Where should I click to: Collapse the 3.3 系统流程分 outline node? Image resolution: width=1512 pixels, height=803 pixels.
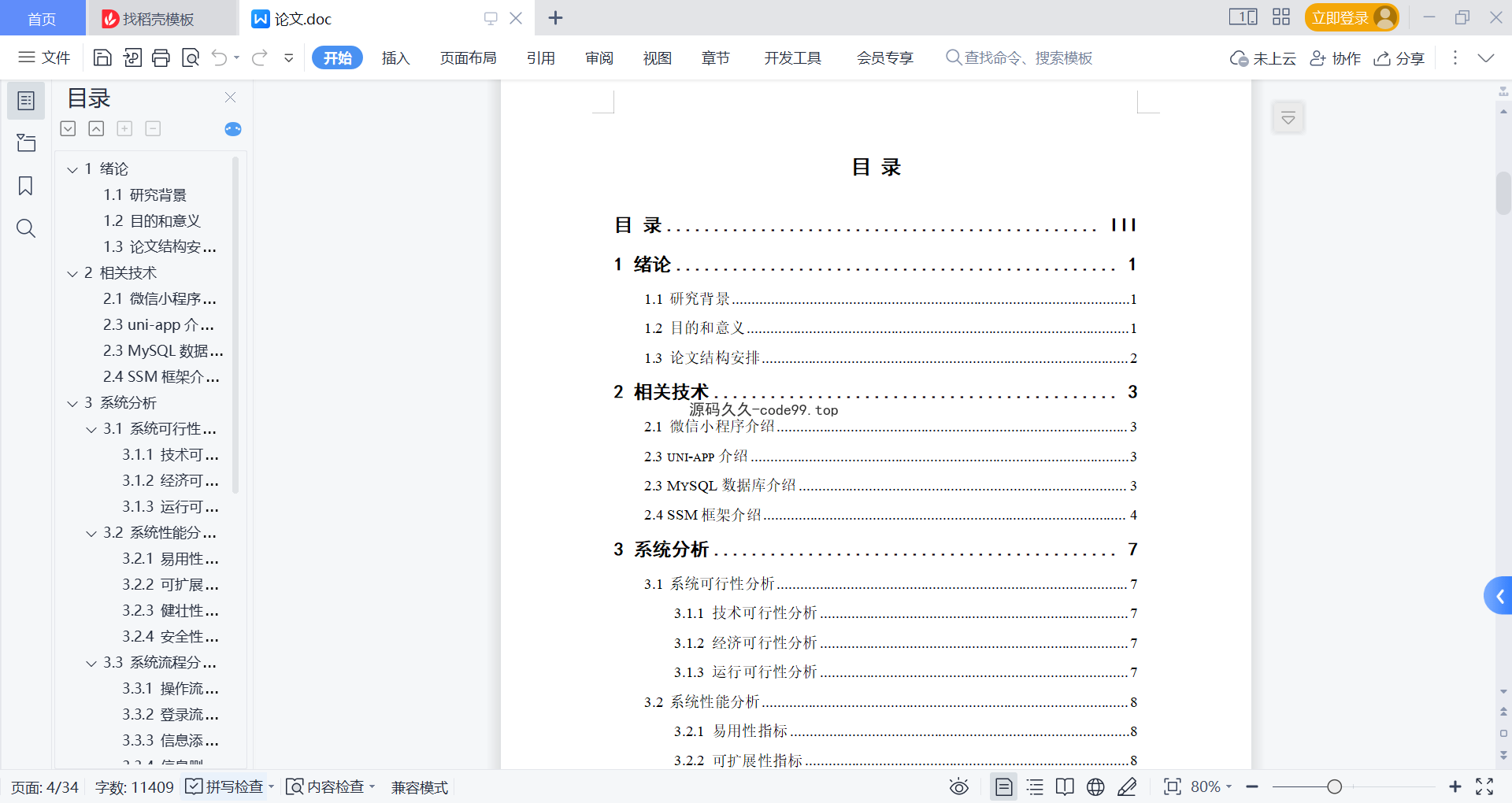tap(91, 663)
